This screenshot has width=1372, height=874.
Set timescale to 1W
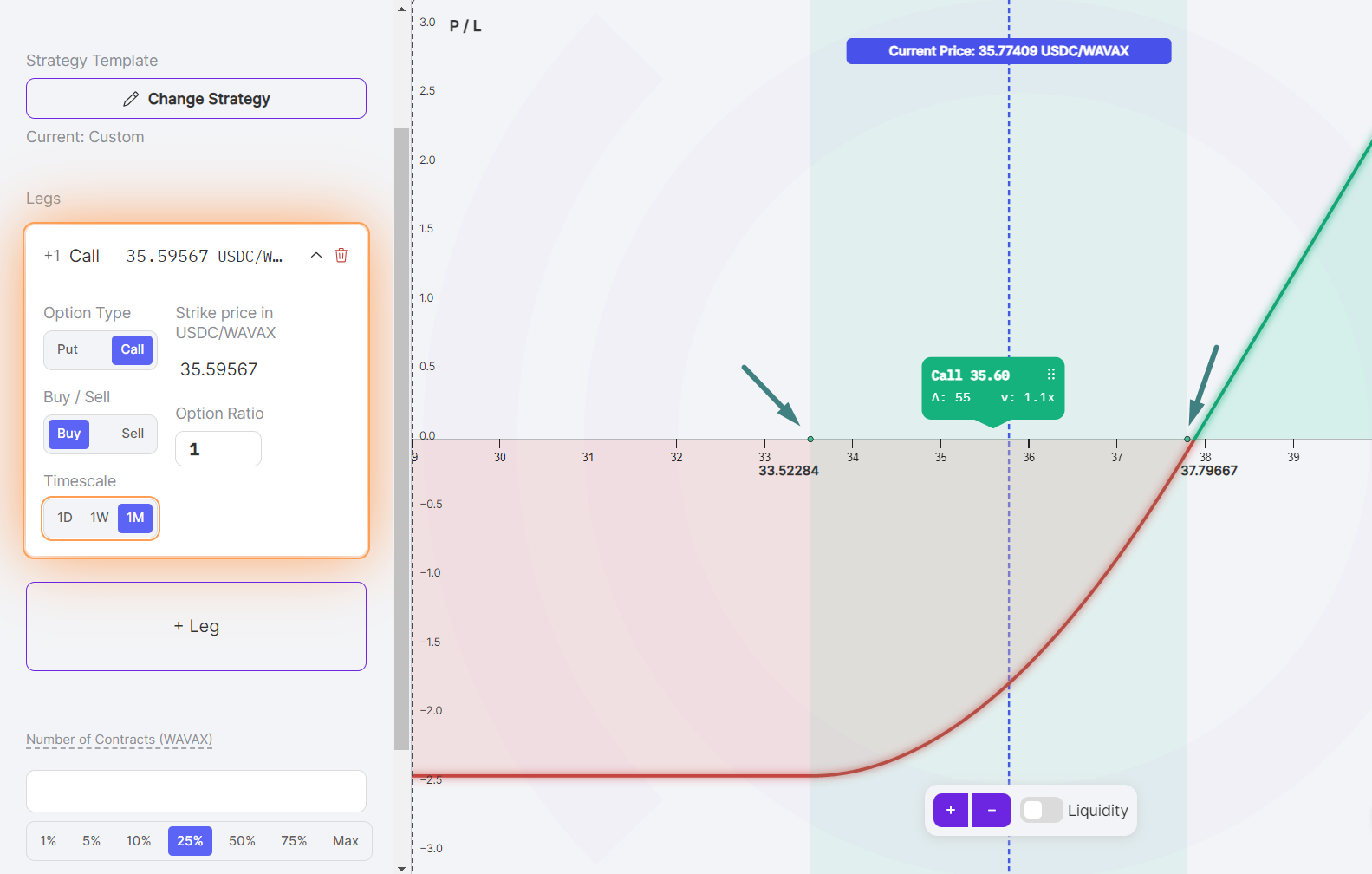coord(100,518)
